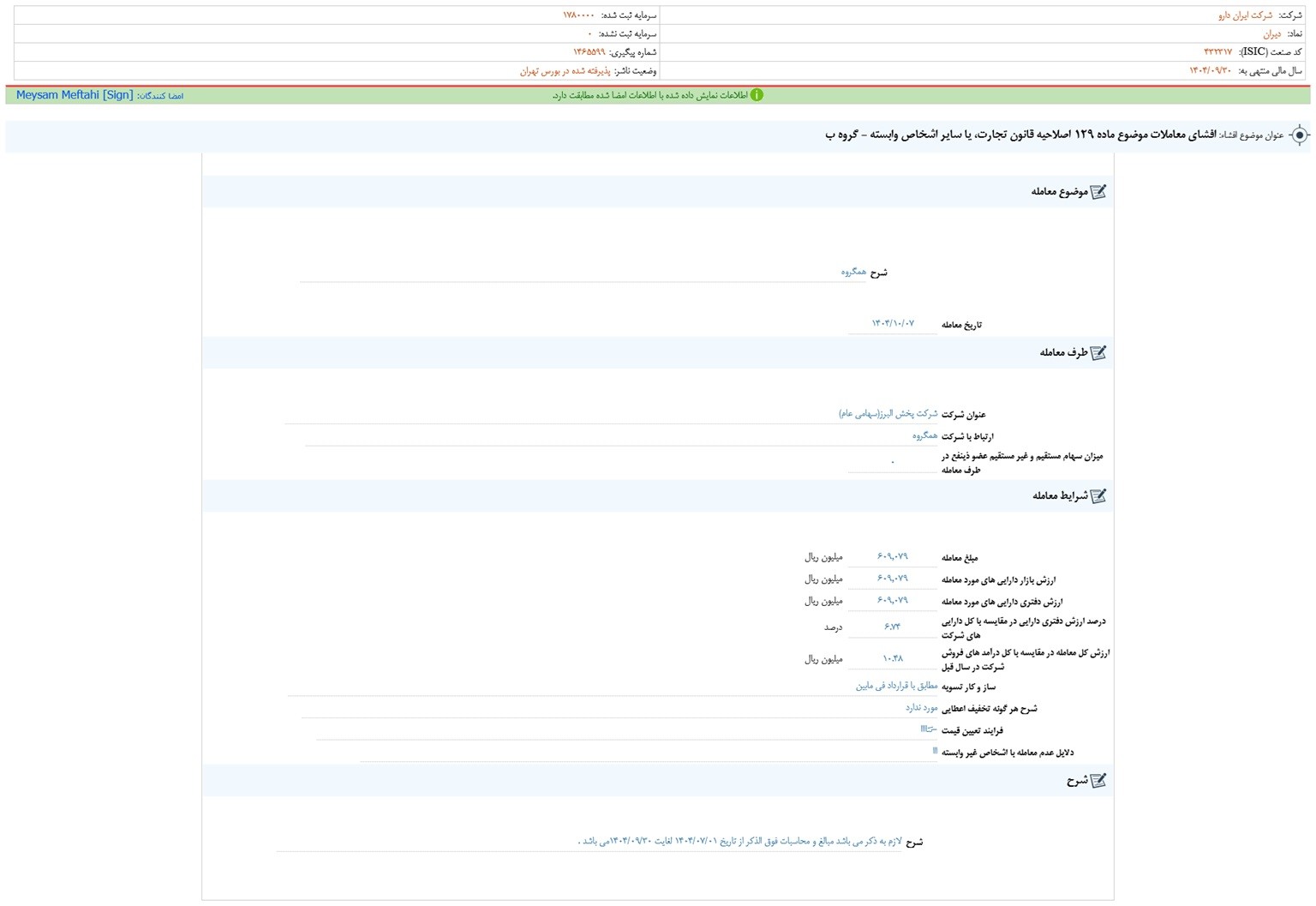The width and height of the screenshot is (1316, 906).
Task: Click the ارزش دفتری دارایی های مورد معامله value
Action: coord(893,602)
